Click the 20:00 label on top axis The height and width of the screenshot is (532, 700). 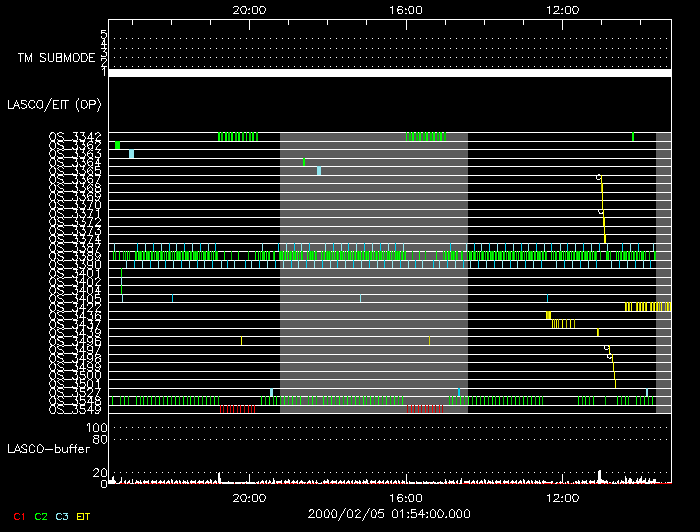click(249, 10)
